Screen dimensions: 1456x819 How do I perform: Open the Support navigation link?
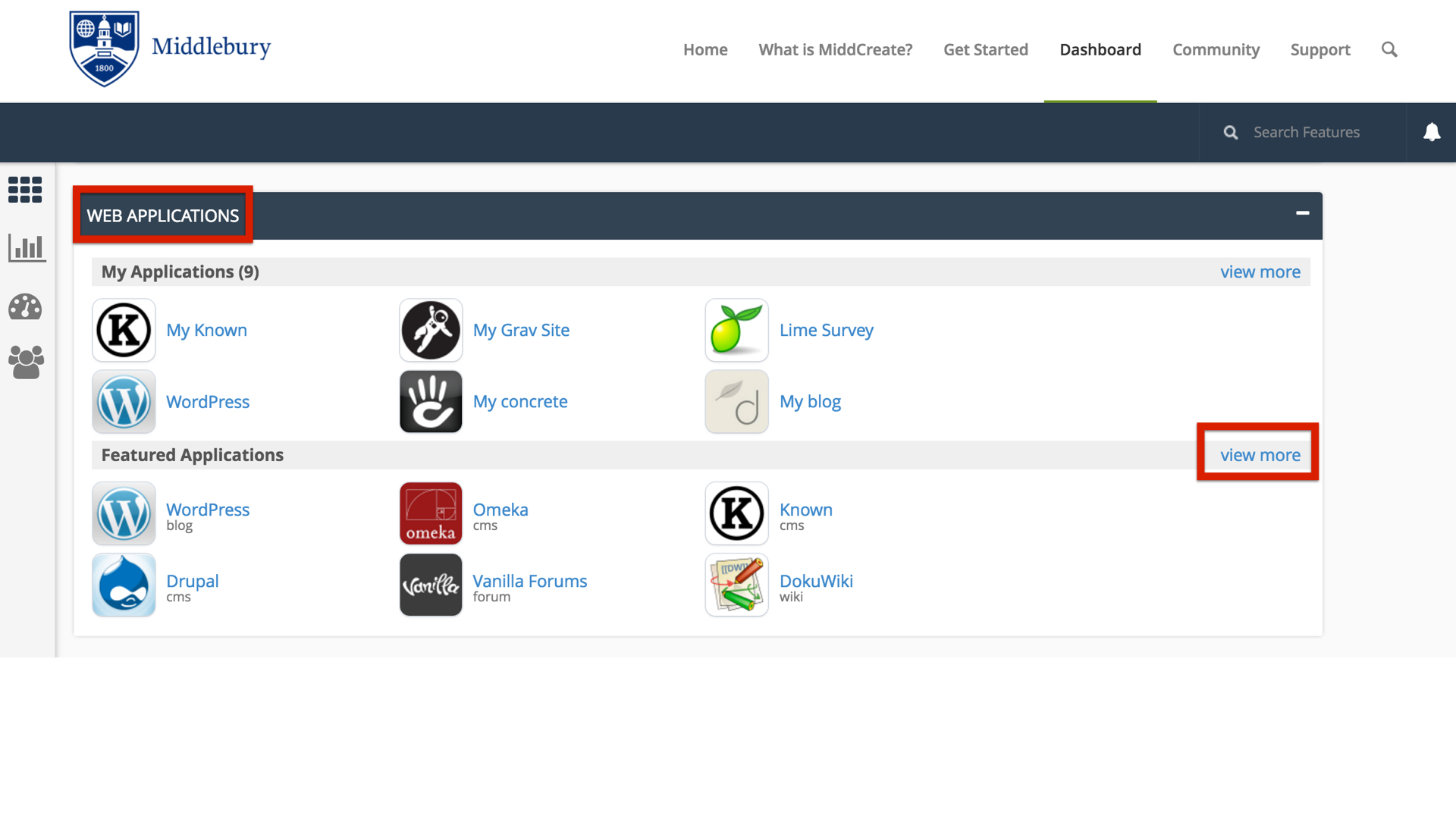point(1319,50)
